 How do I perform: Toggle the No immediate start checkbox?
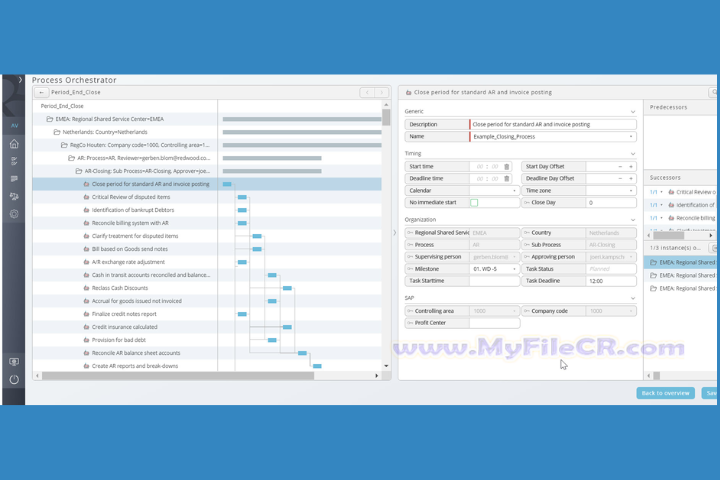[x=474, y=203]
